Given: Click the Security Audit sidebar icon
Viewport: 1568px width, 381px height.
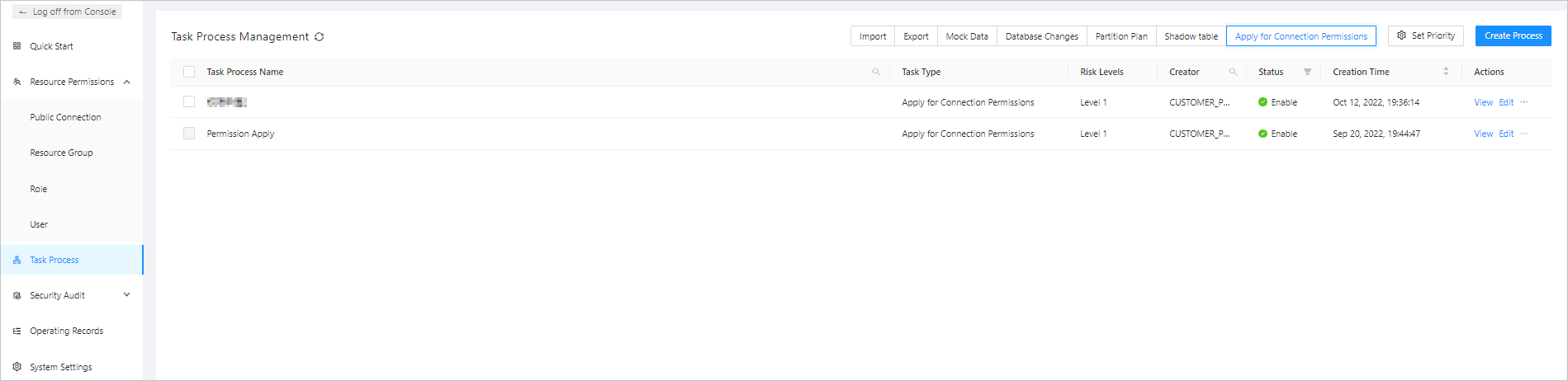Looking at the screenshot, I should (x=17, y=295).
